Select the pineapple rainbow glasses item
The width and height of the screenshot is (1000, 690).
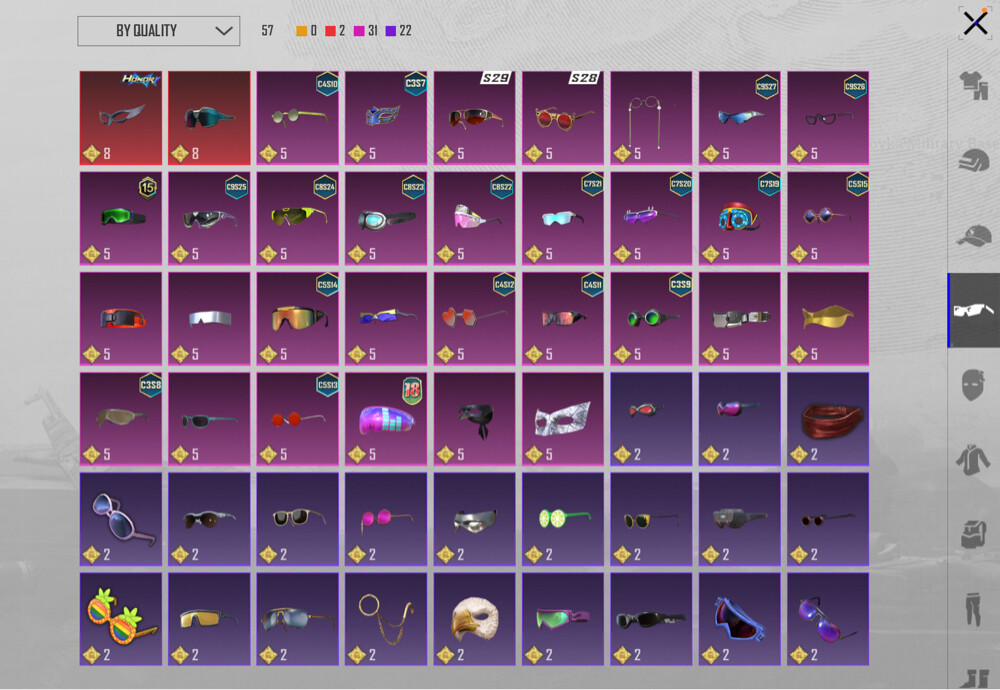[x=121, y=619]
